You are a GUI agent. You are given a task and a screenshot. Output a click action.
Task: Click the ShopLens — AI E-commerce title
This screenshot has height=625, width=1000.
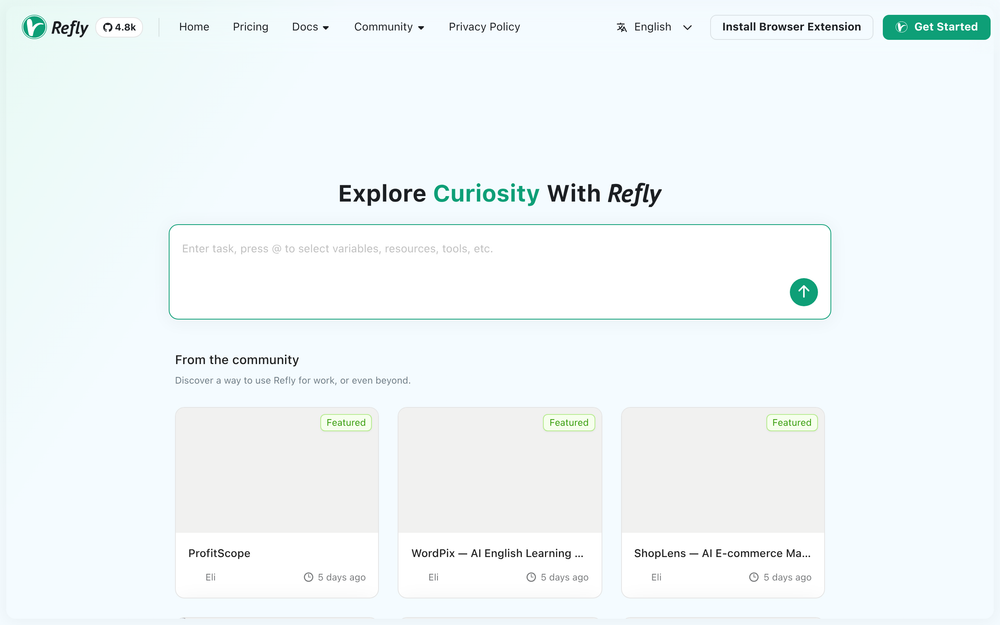point(722,553)
